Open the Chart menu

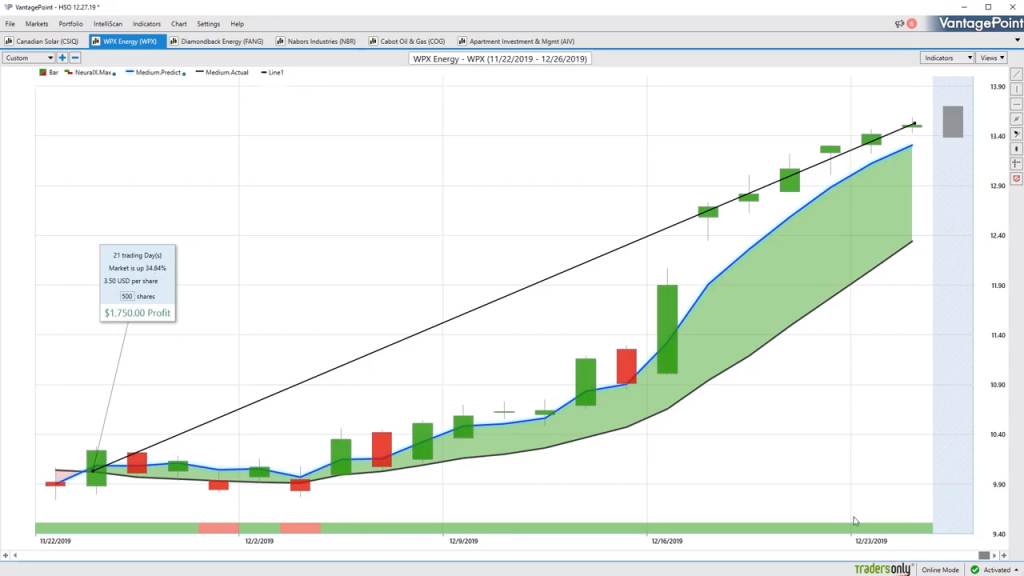[179, 24]
